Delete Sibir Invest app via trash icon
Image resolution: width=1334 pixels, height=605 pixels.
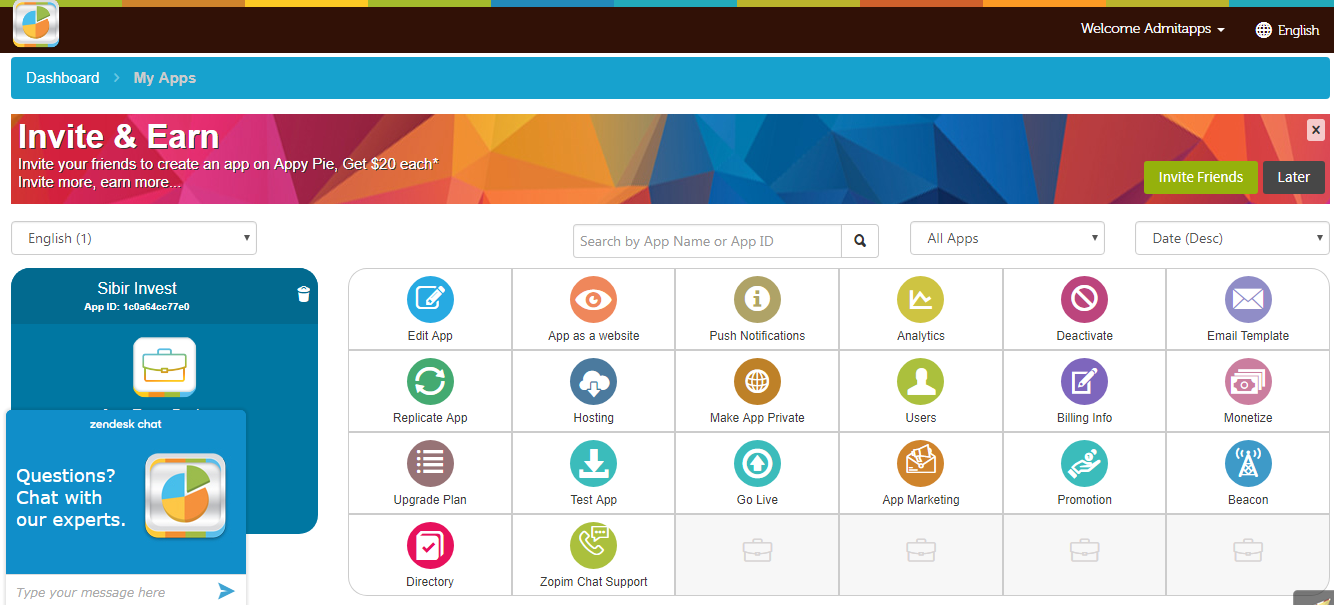(x=304, y=293)
